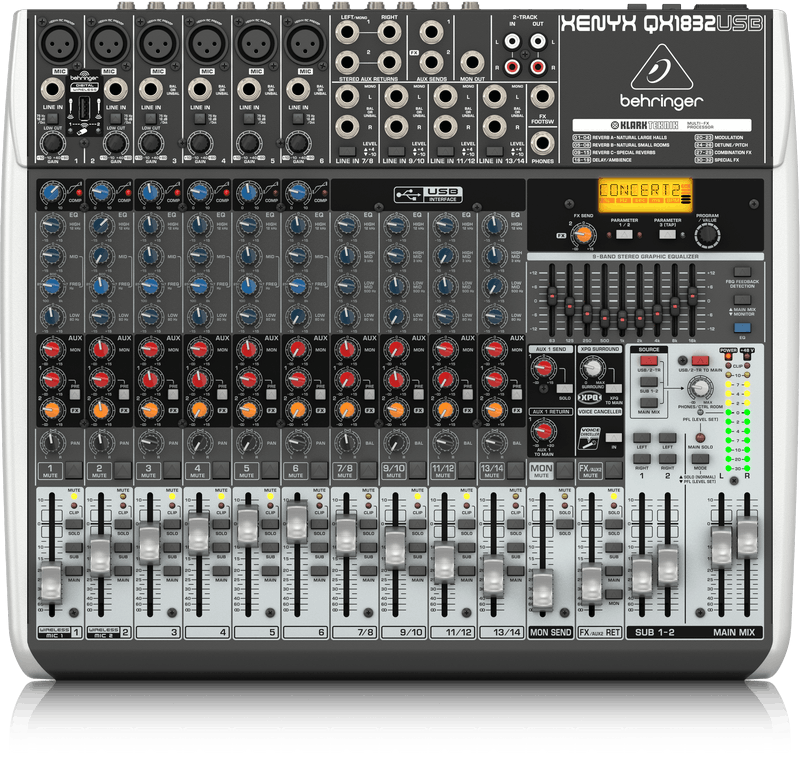This screenshot has width=800, height=763.
Task: Click the 2-TRACK OUT right red RCA jack
Action: pos(538,66)
